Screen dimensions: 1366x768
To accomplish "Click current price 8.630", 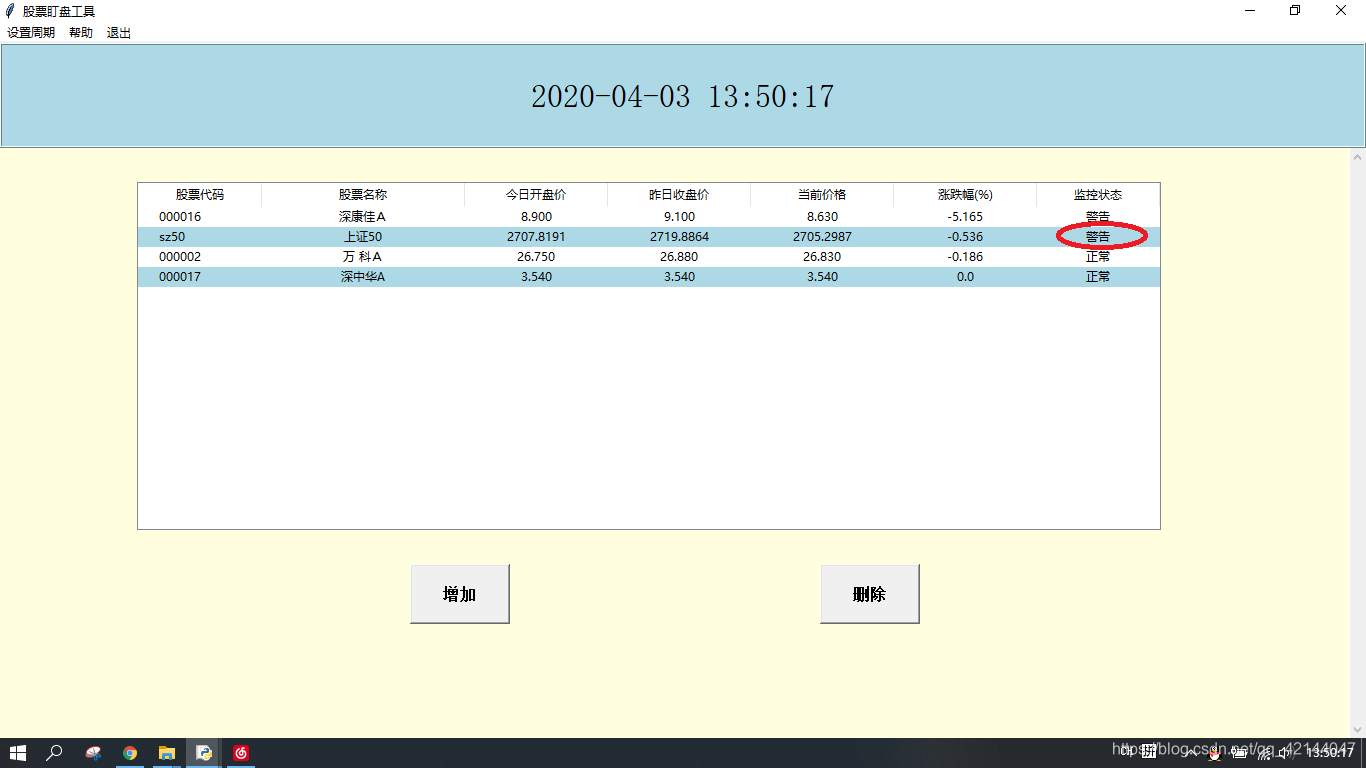I will (822, 217).
